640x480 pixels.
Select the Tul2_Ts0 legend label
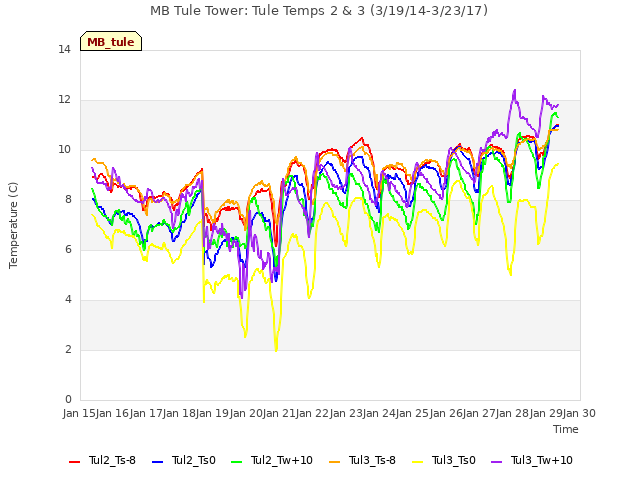193,460
